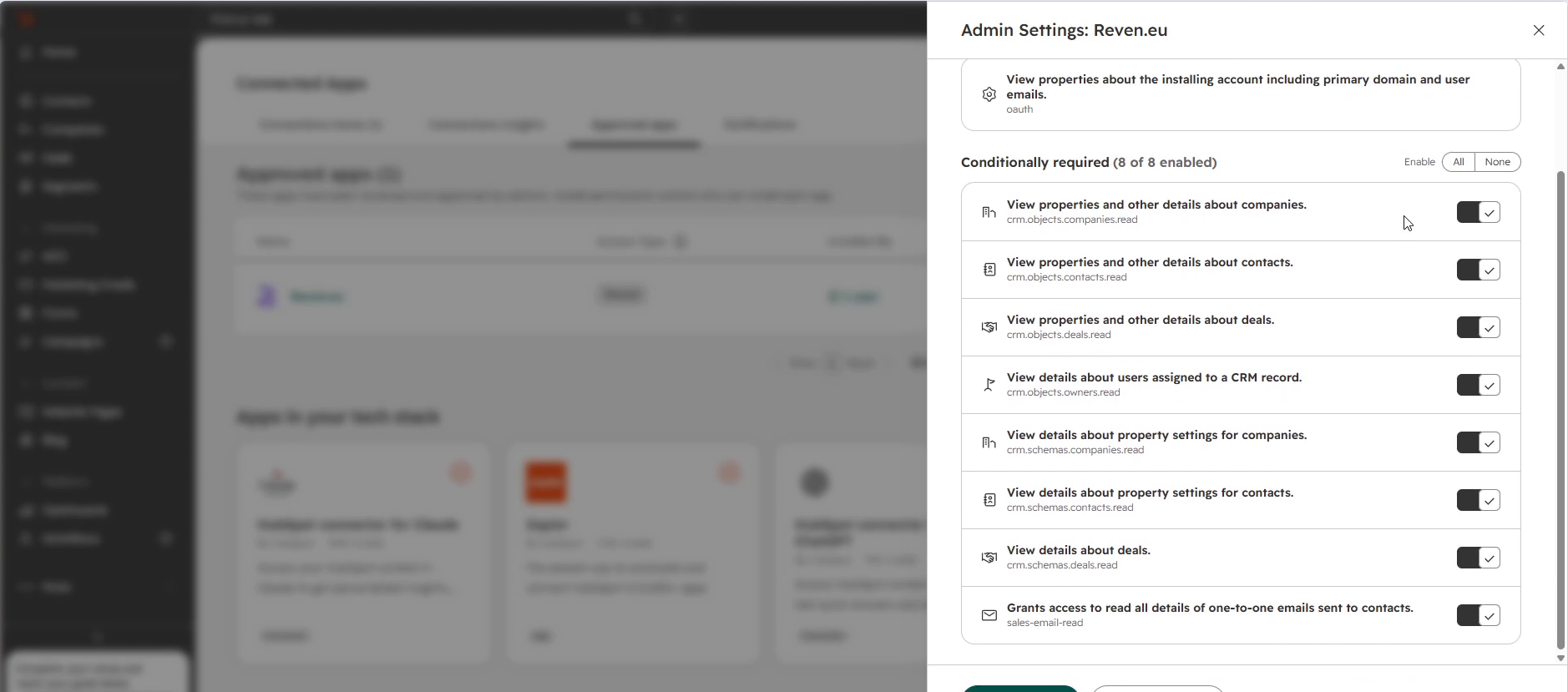Click the "Admin Settings: Reven.eu" title
Viewport: 1568px width, 692px height.
pos(1065,30)
